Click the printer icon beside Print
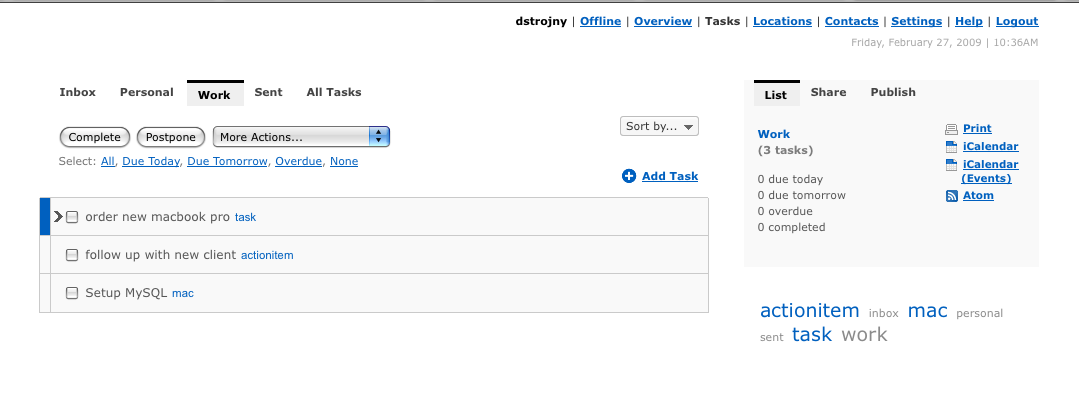Viewport: 1079px width, 404px height. point(951,129)
